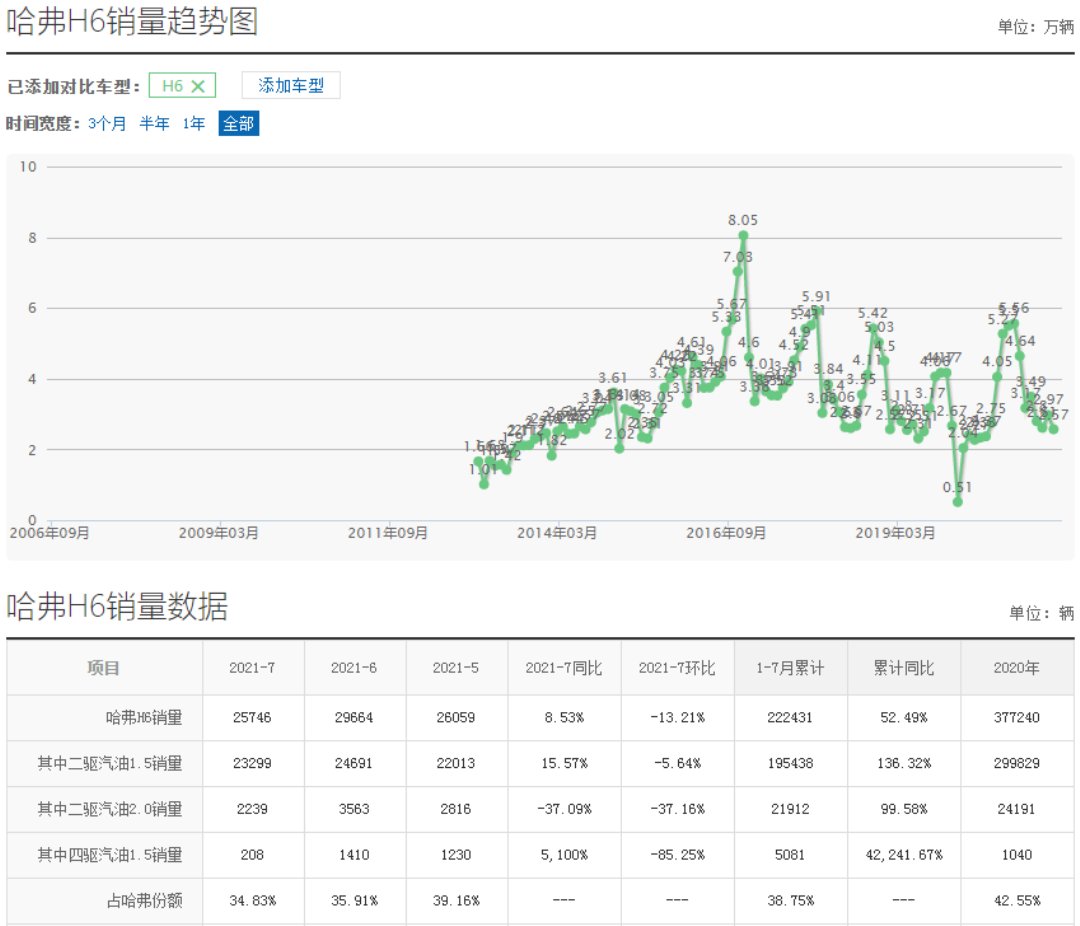Click the 2021-6 column header
Viewport: 1080px width, 926px height.
pos(354,668)
